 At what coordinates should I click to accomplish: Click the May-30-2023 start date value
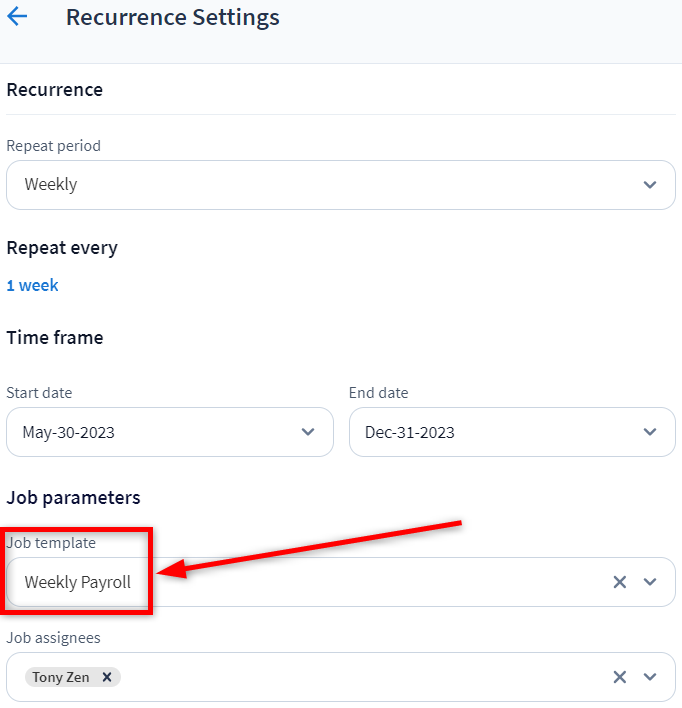pyautogui.click(x=70, y=433)
